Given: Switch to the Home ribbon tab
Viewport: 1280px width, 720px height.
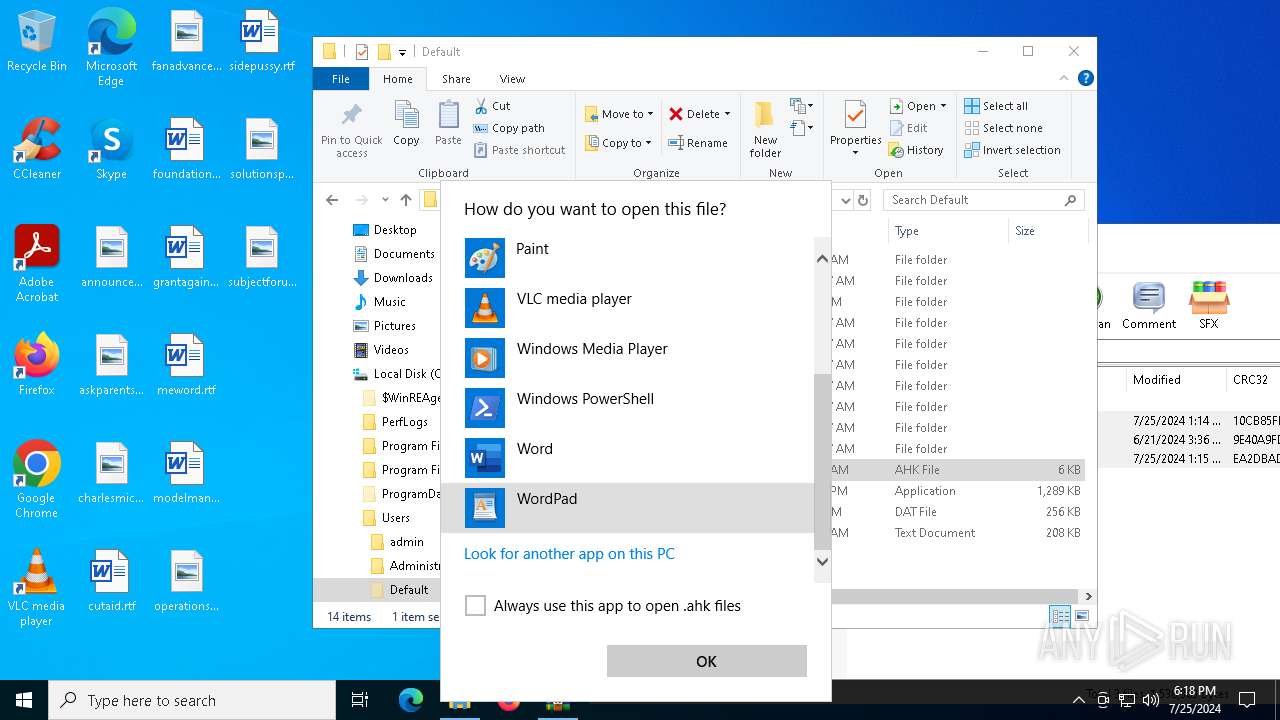Looking at the screenshot, I should pos(397,79).
